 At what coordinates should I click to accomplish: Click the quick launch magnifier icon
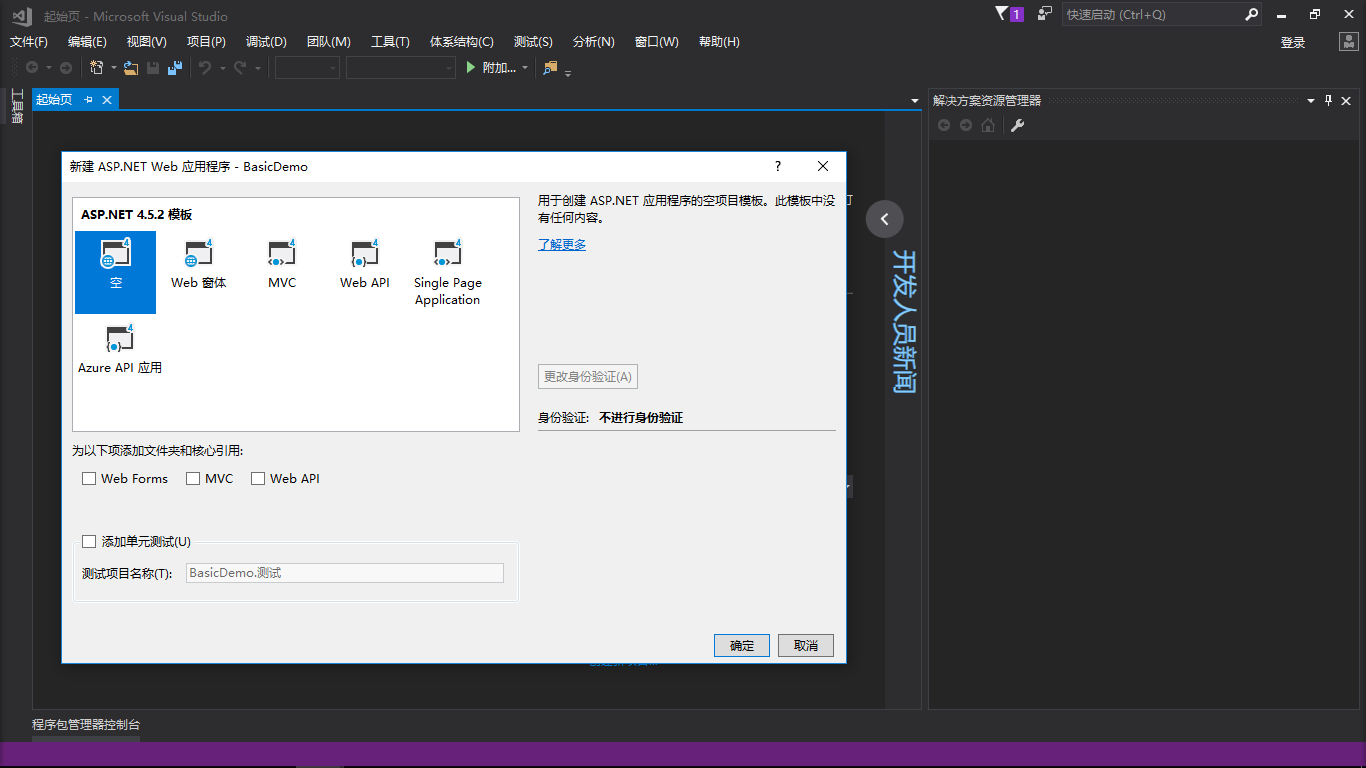point(1251,15)
